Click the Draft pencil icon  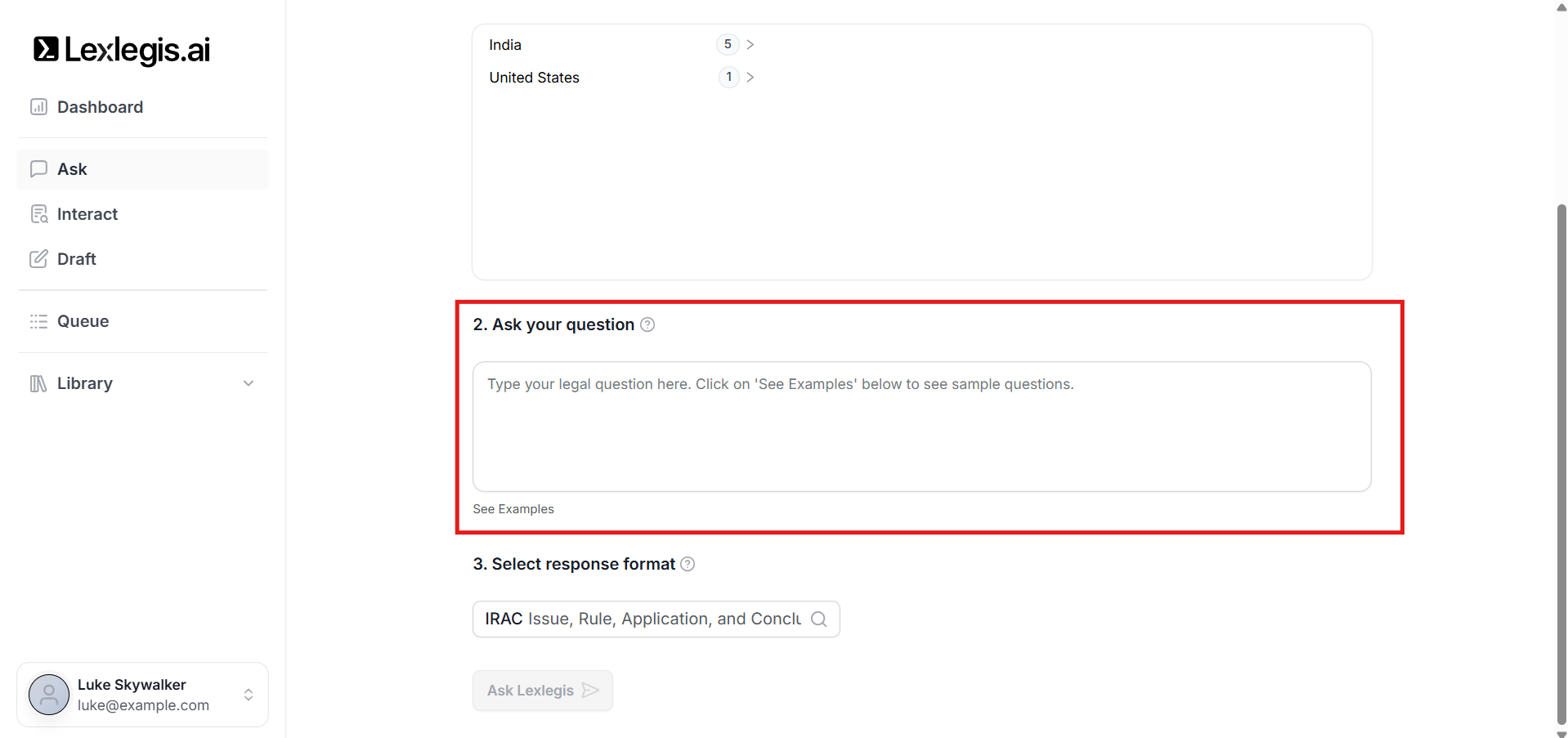point(38,259)
